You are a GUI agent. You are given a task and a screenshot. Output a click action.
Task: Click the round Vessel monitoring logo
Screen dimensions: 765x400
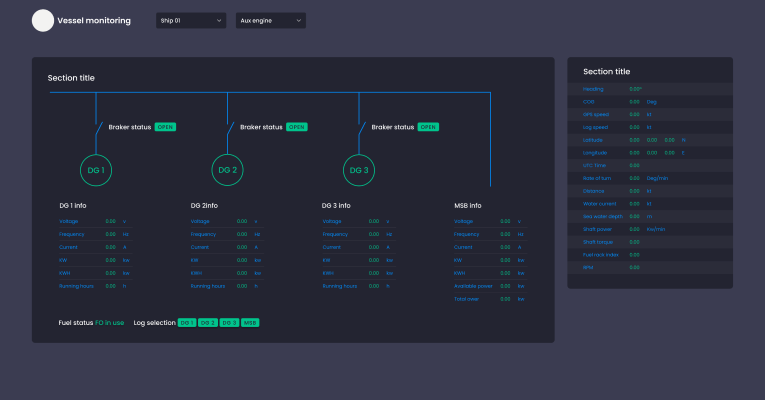[43, 20]
